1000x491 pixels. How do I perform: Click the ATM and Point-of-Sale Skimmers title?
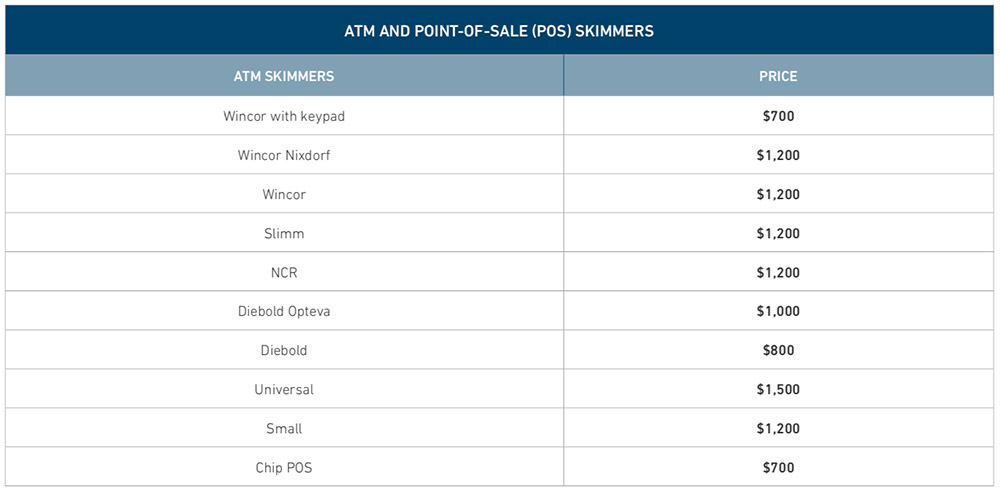[499, 31]
